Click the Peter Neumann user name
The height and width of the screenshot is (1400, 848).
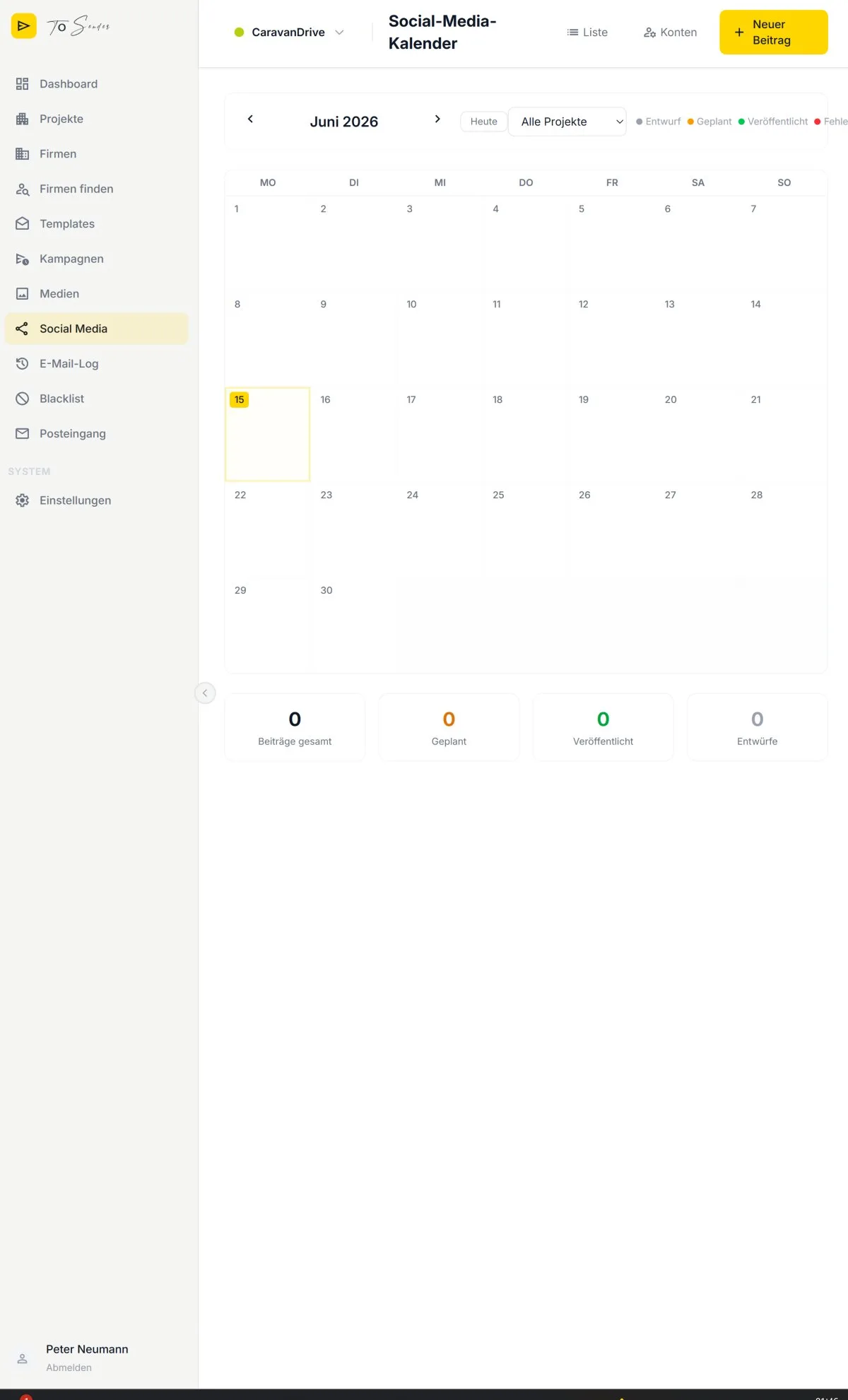pos(88,1349)
